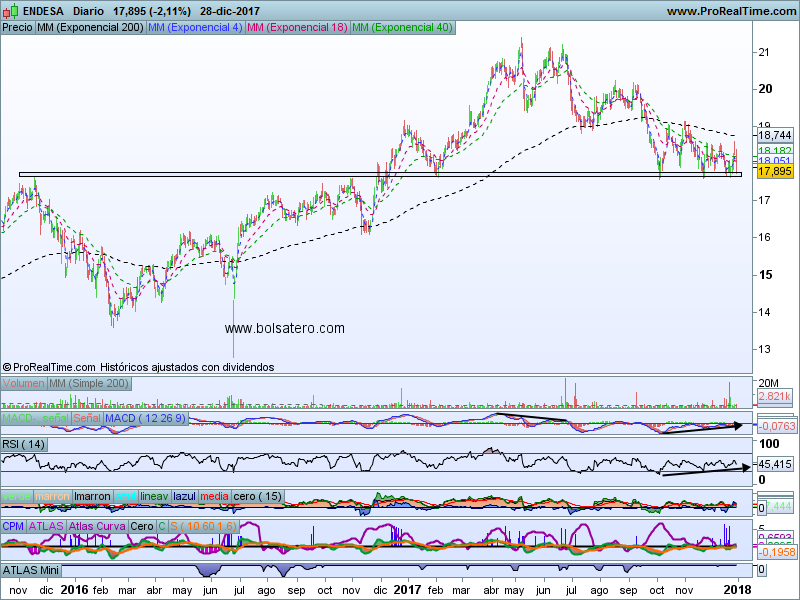Select the MM (Exponencial 200) indicator label

(89, 27)
